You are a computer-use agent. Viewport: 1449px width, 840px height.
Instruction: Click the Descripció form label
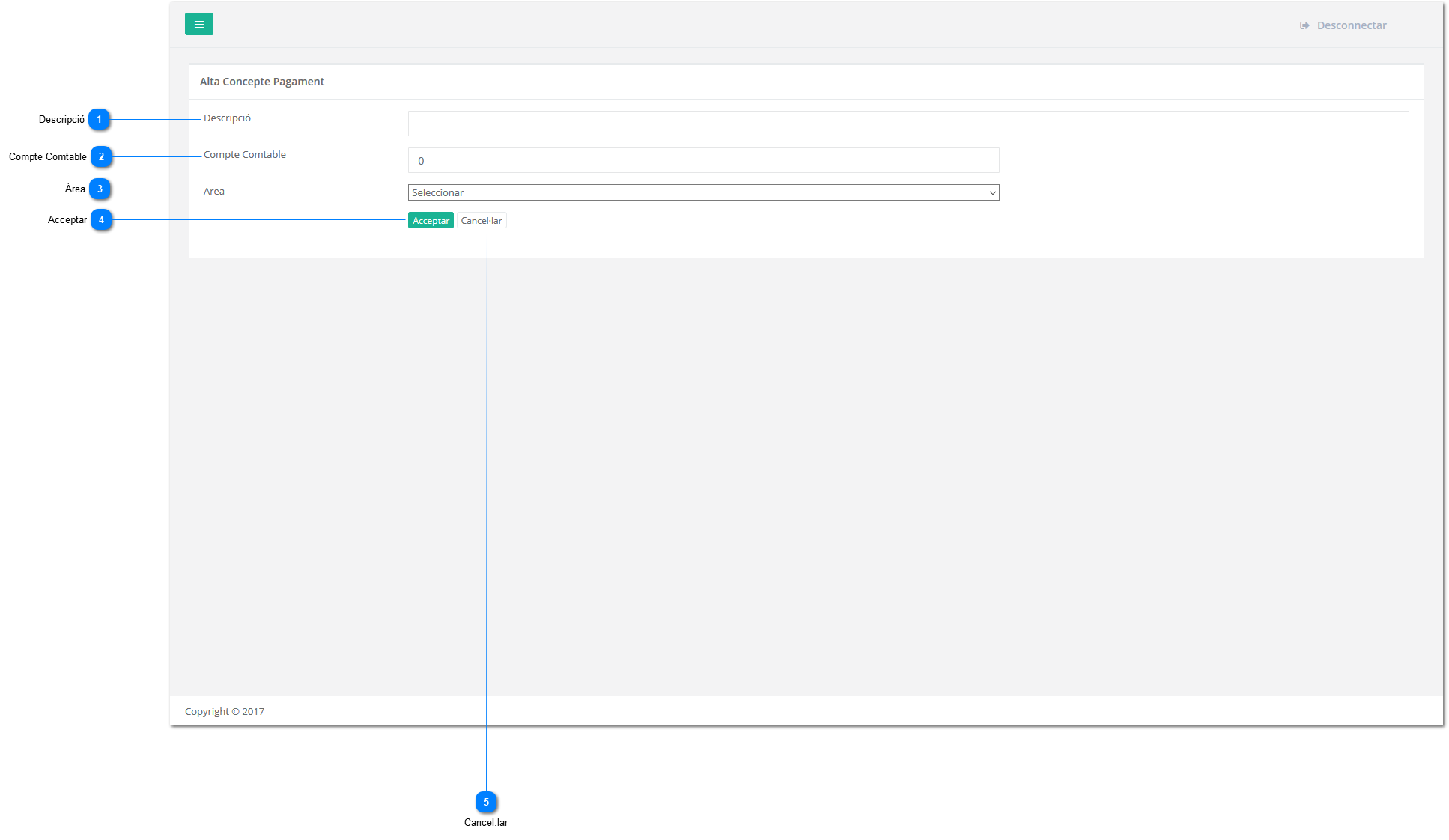point(227,118)
